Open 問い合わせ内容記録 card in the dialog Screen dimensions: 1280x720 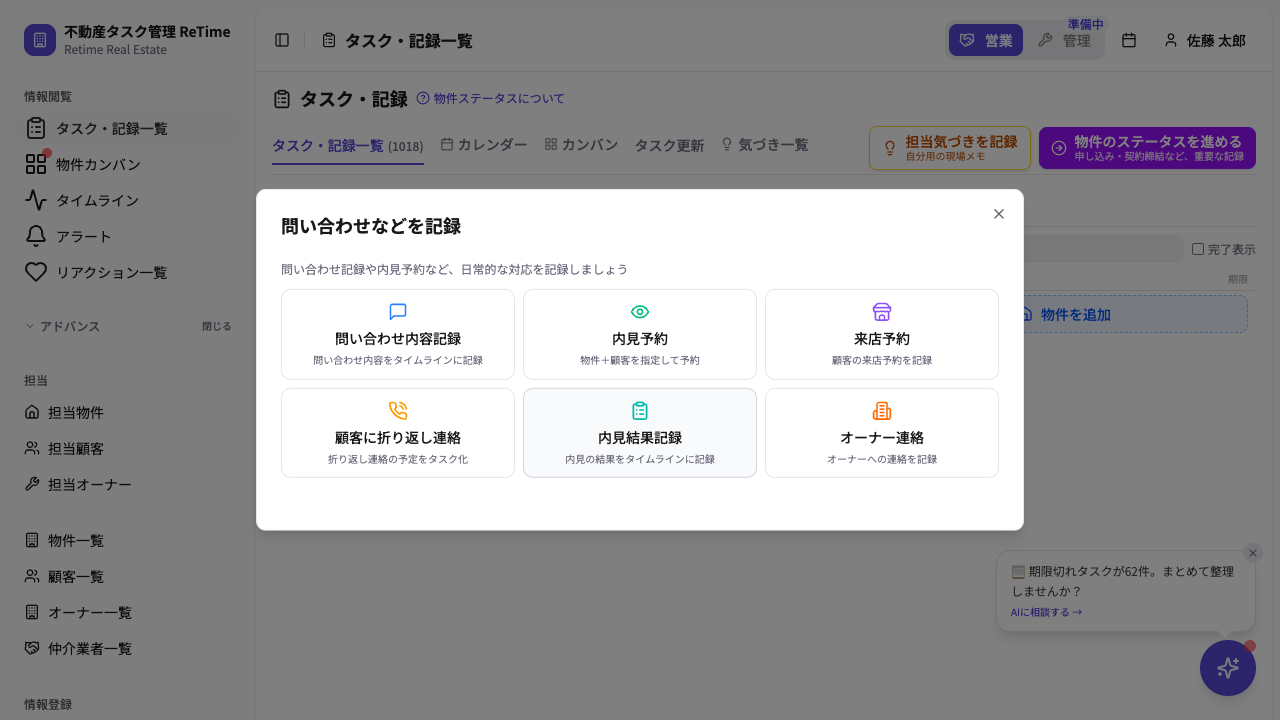(x=398, y=334)
